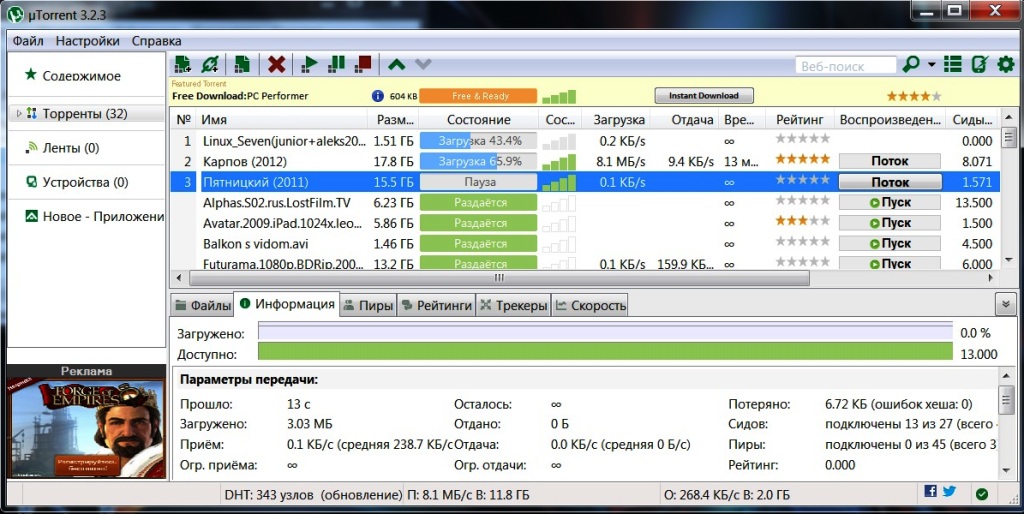Click the star rating for Карпов (2012)
1024x514 pixels.
[x=802, y=160]
